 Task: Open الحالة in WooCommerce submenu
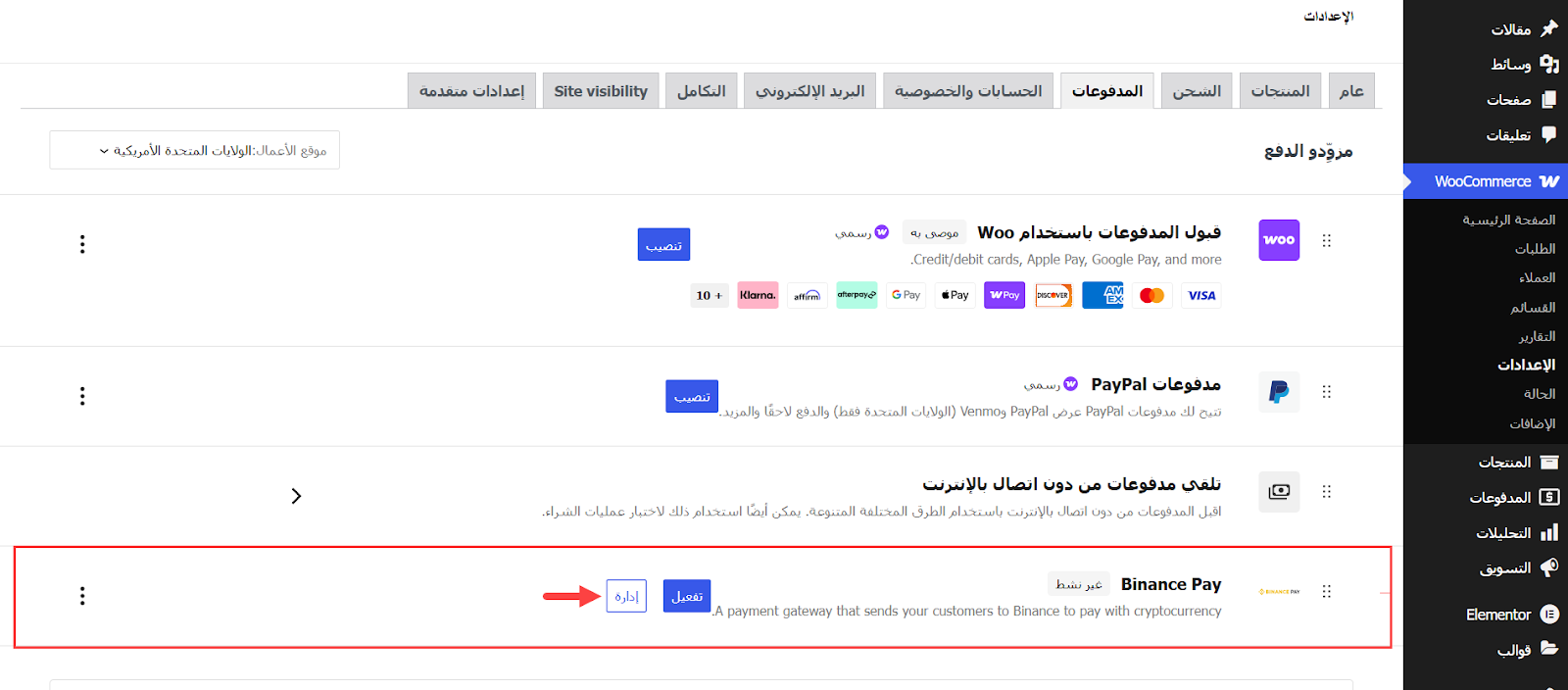(x=1540, y=394)
